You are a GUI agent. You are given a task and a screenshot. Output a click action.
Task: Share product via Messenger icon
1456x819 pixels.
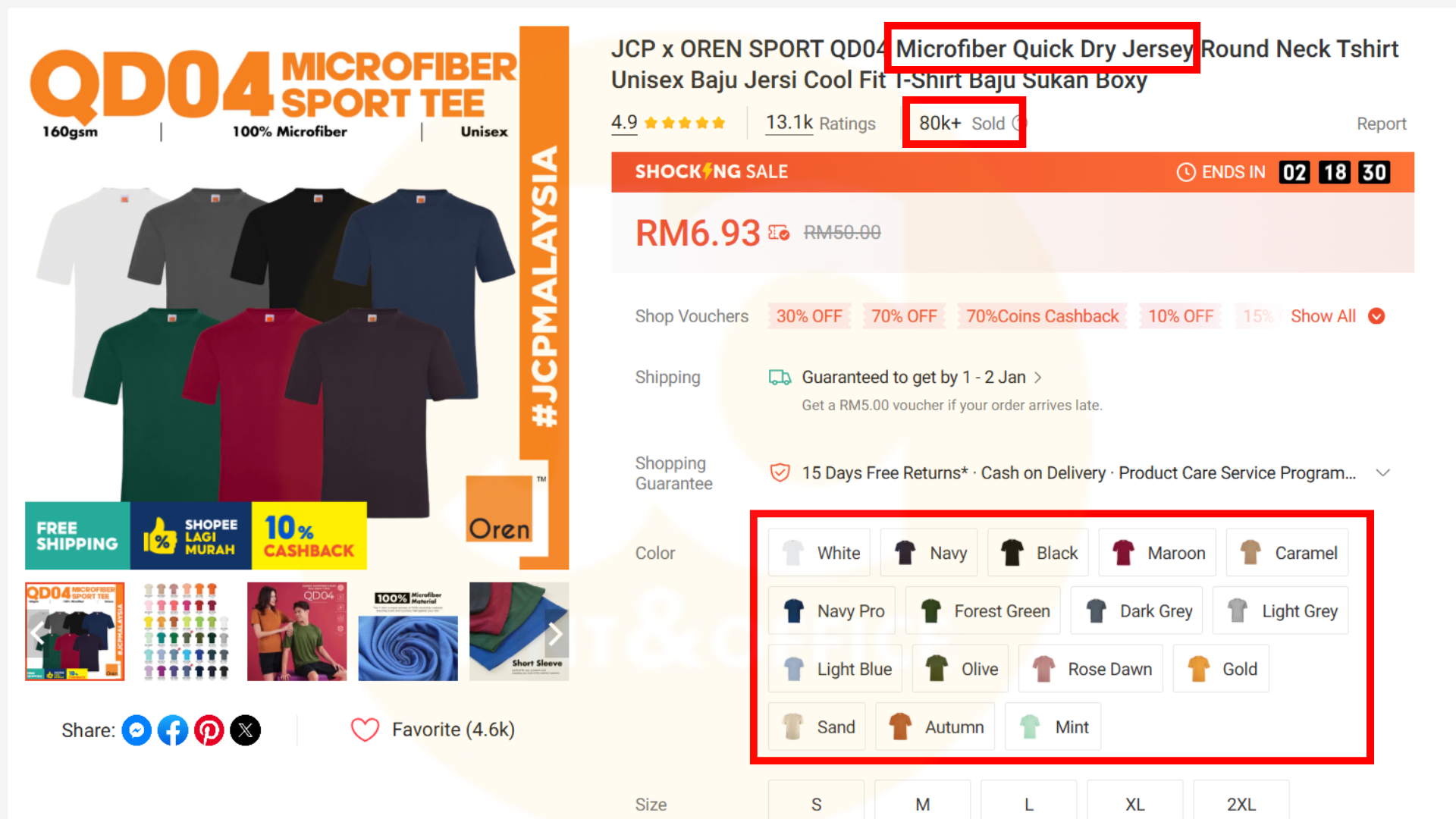(x=136, y=730)
